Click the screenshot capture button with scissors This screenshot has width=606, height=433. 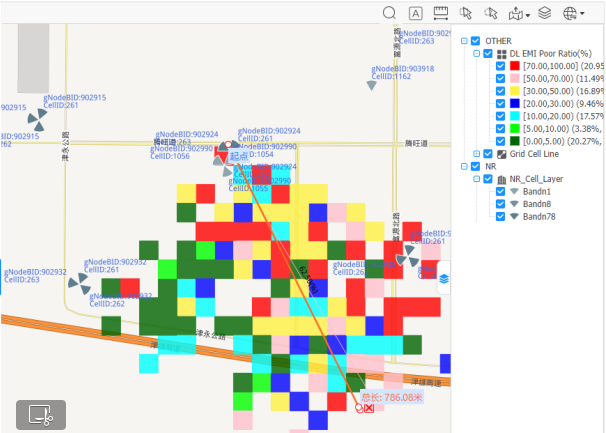41,415
